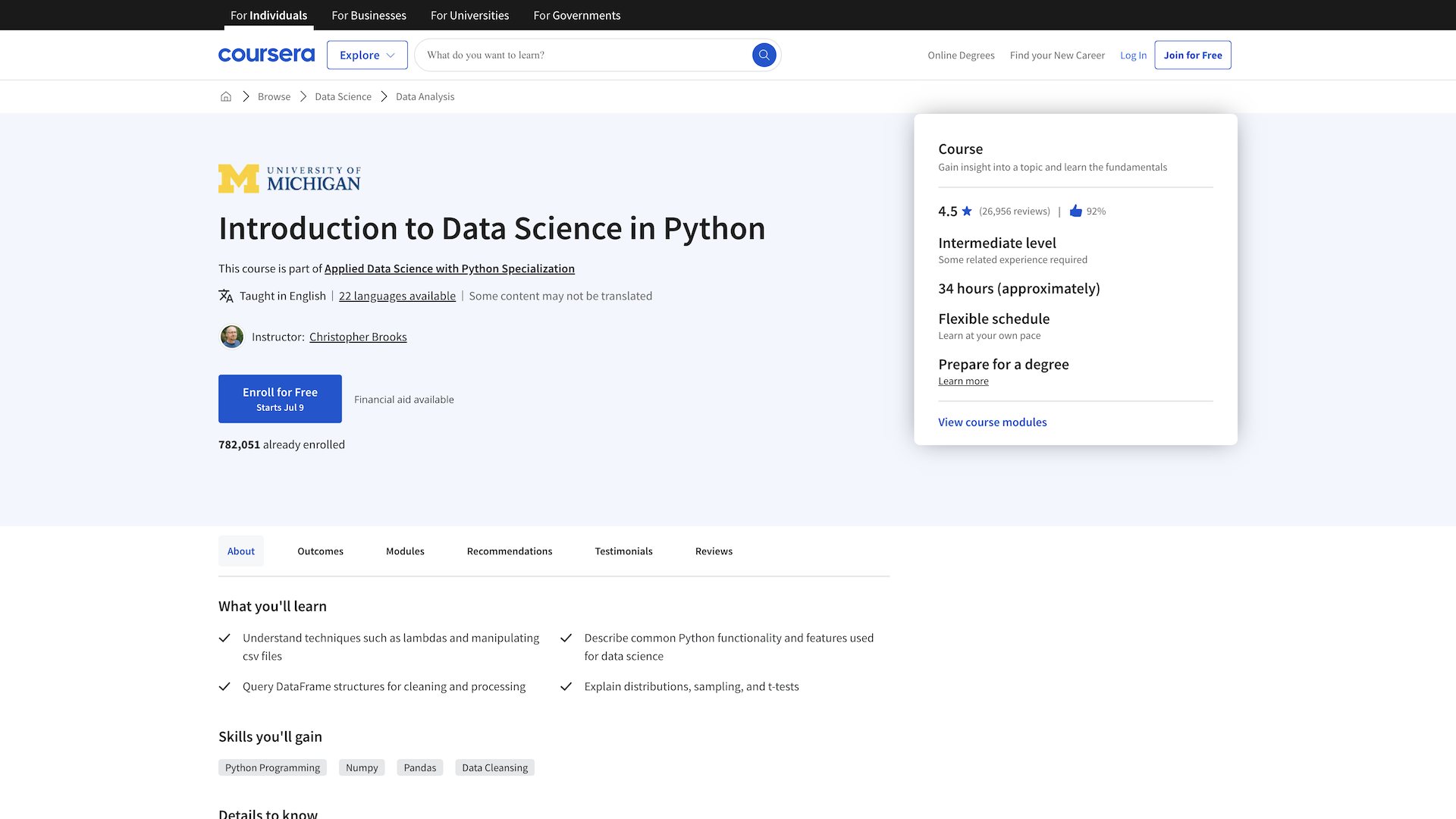This screenshot has height=819, width=1456.
Task: Select the Recommendations tab
Action: pos(510,551)
